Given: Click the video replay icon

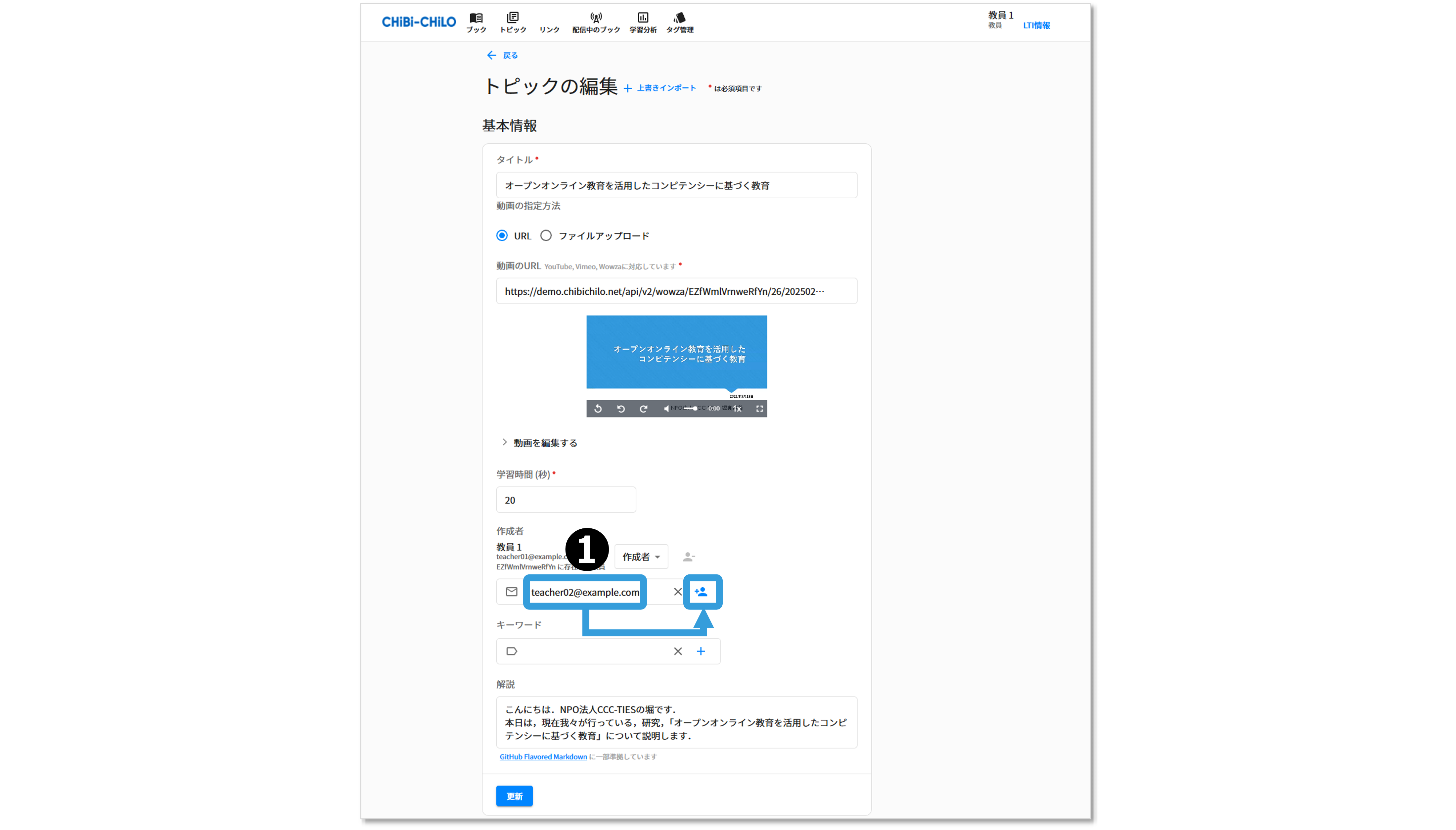Looking at the screenshot, I should pos(598,409).
